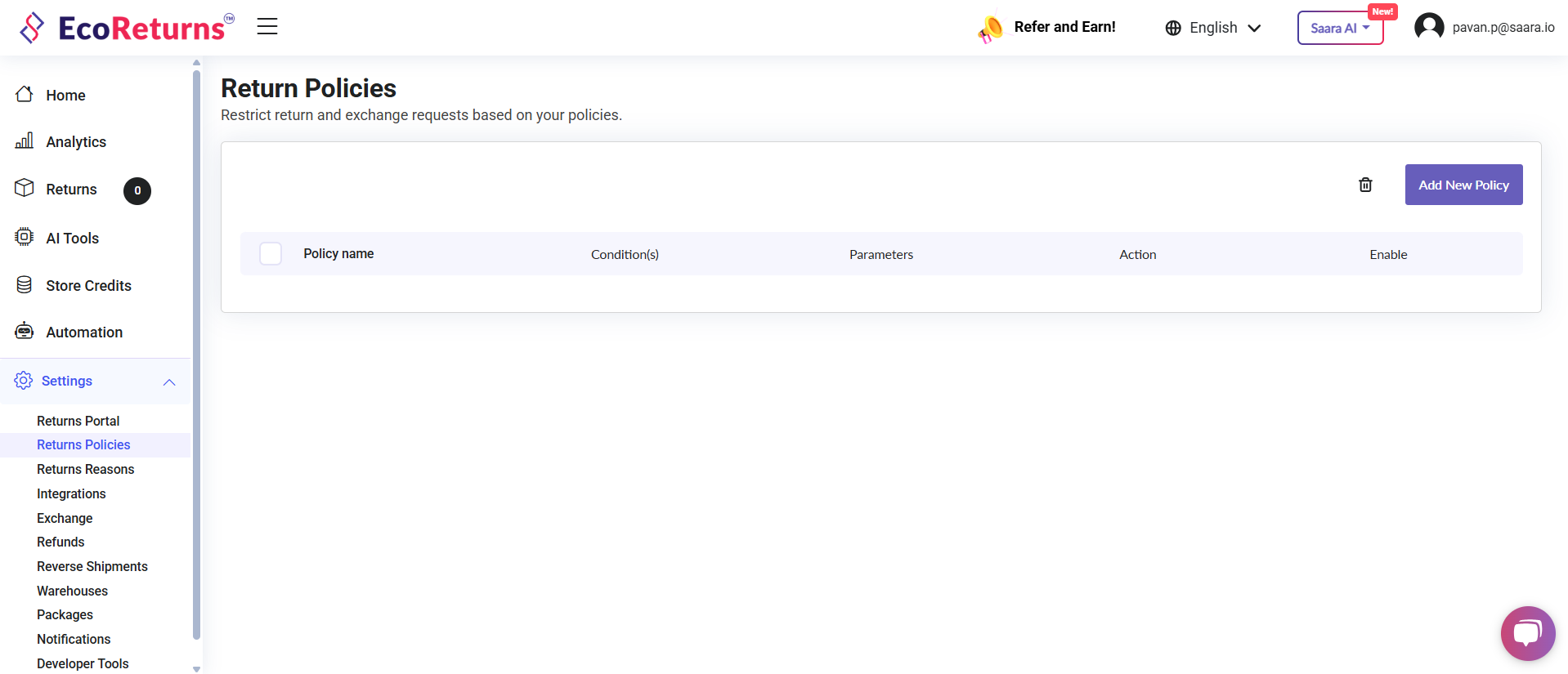The image size is (1568, 674).
Task: Click the delete trash icon
Action: click(1365, 185)
